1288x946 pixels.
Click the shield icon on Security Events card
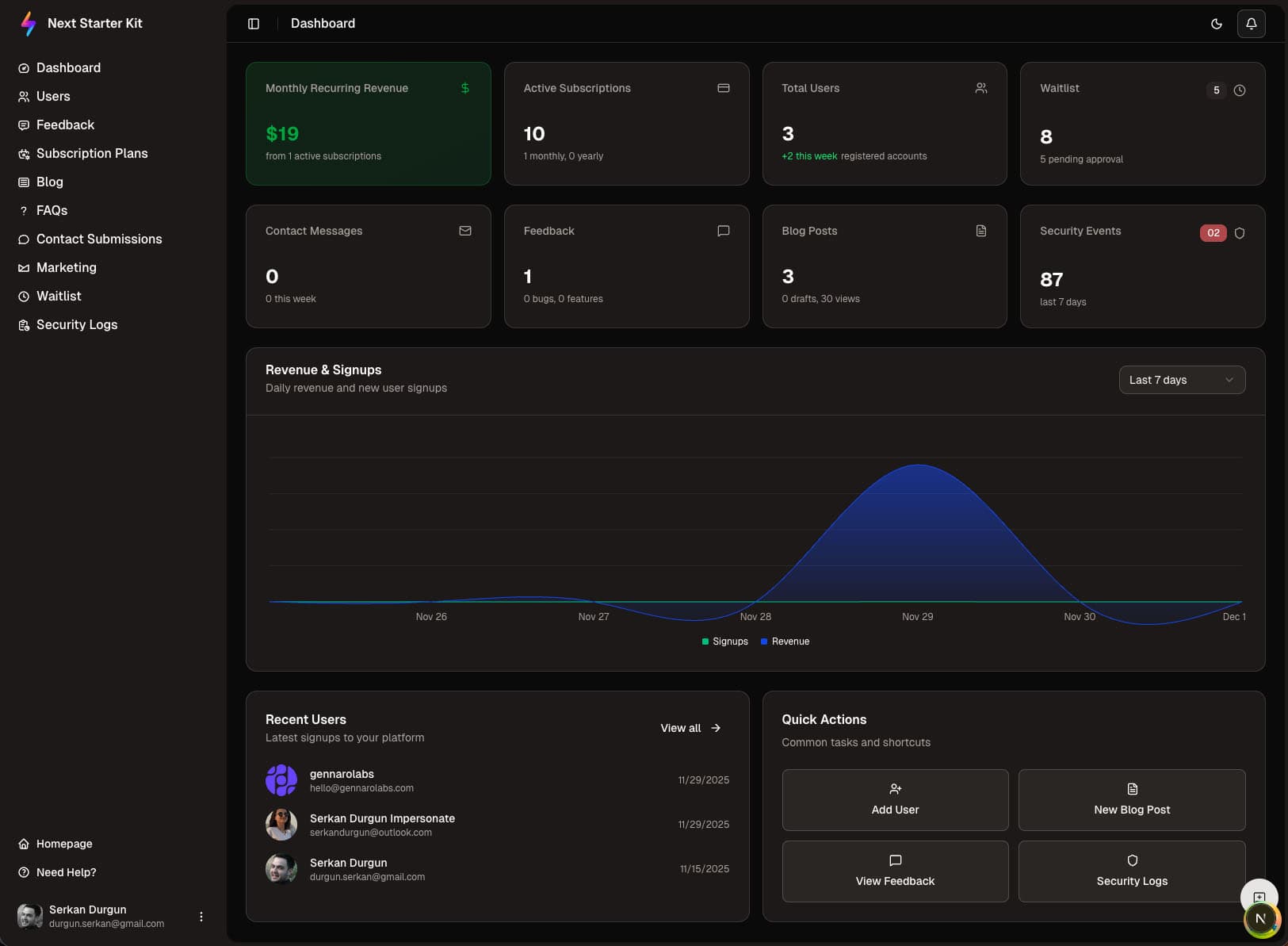click(1239, 232)
